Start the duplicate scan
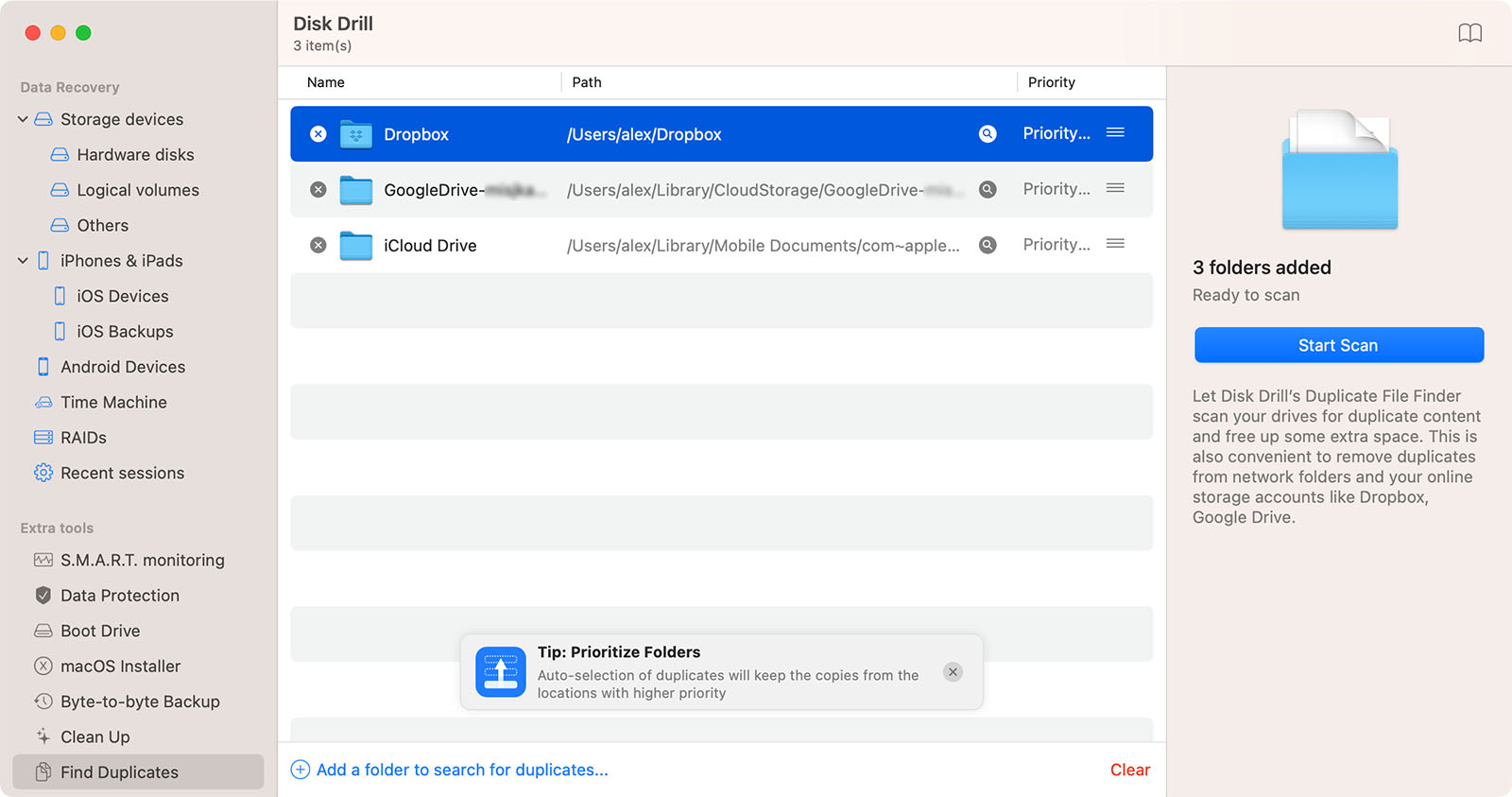The image size is (1512, 797). [x=1338, y=345]
